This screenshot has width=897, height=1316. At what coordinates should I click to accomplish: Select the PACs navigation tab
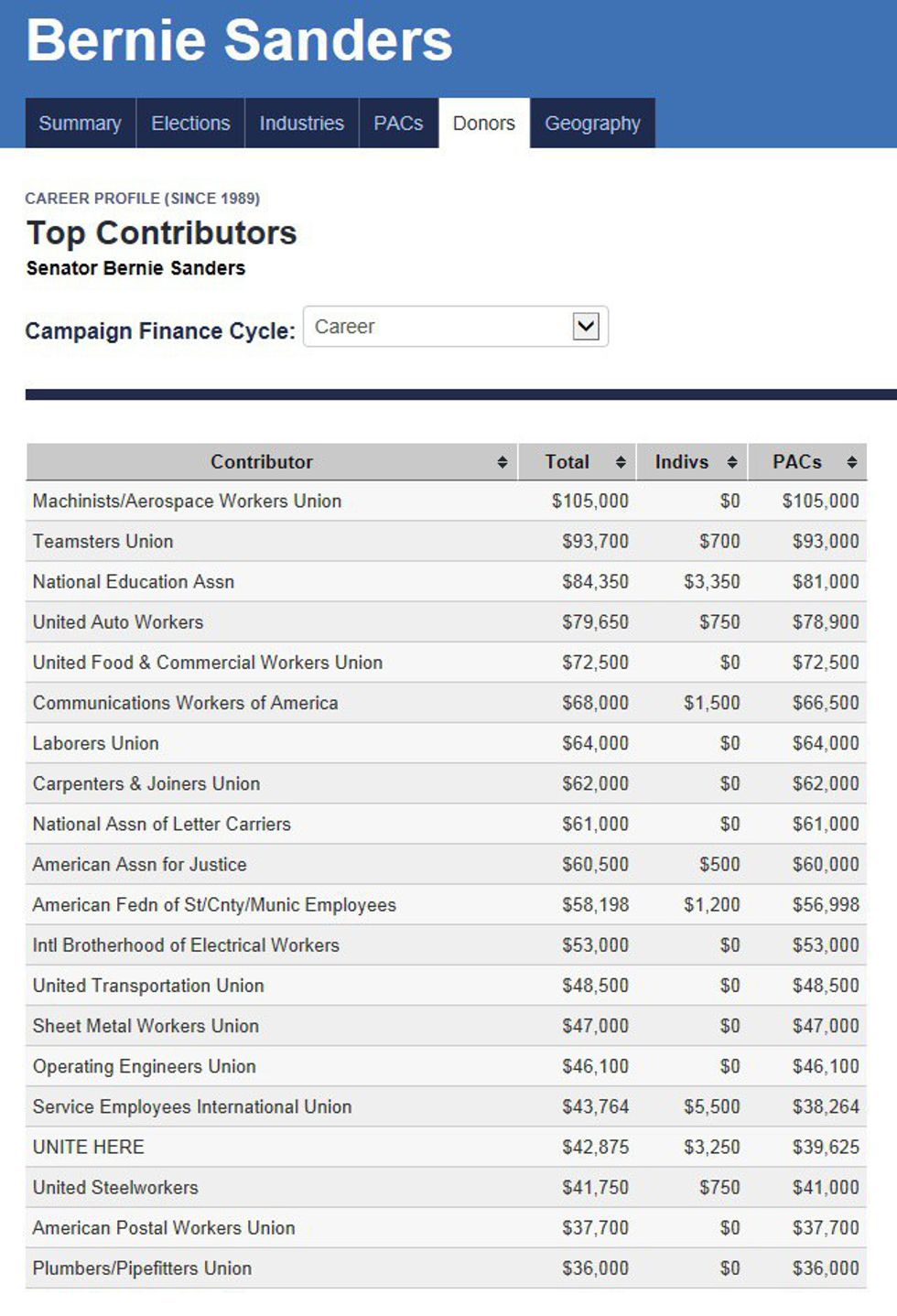(x=398, y=124)
